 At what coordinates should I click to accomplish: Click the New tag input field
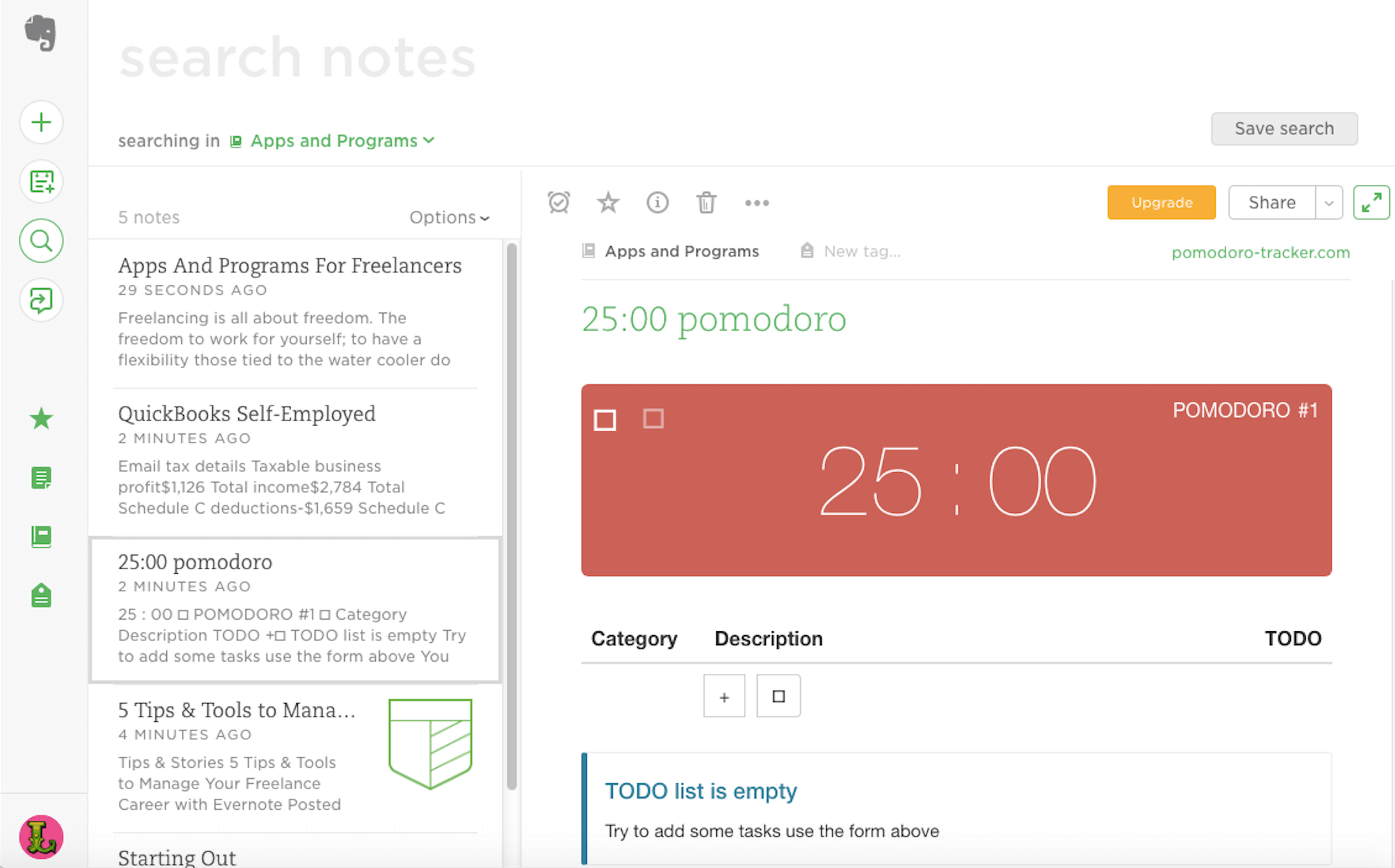click(862, 251)
